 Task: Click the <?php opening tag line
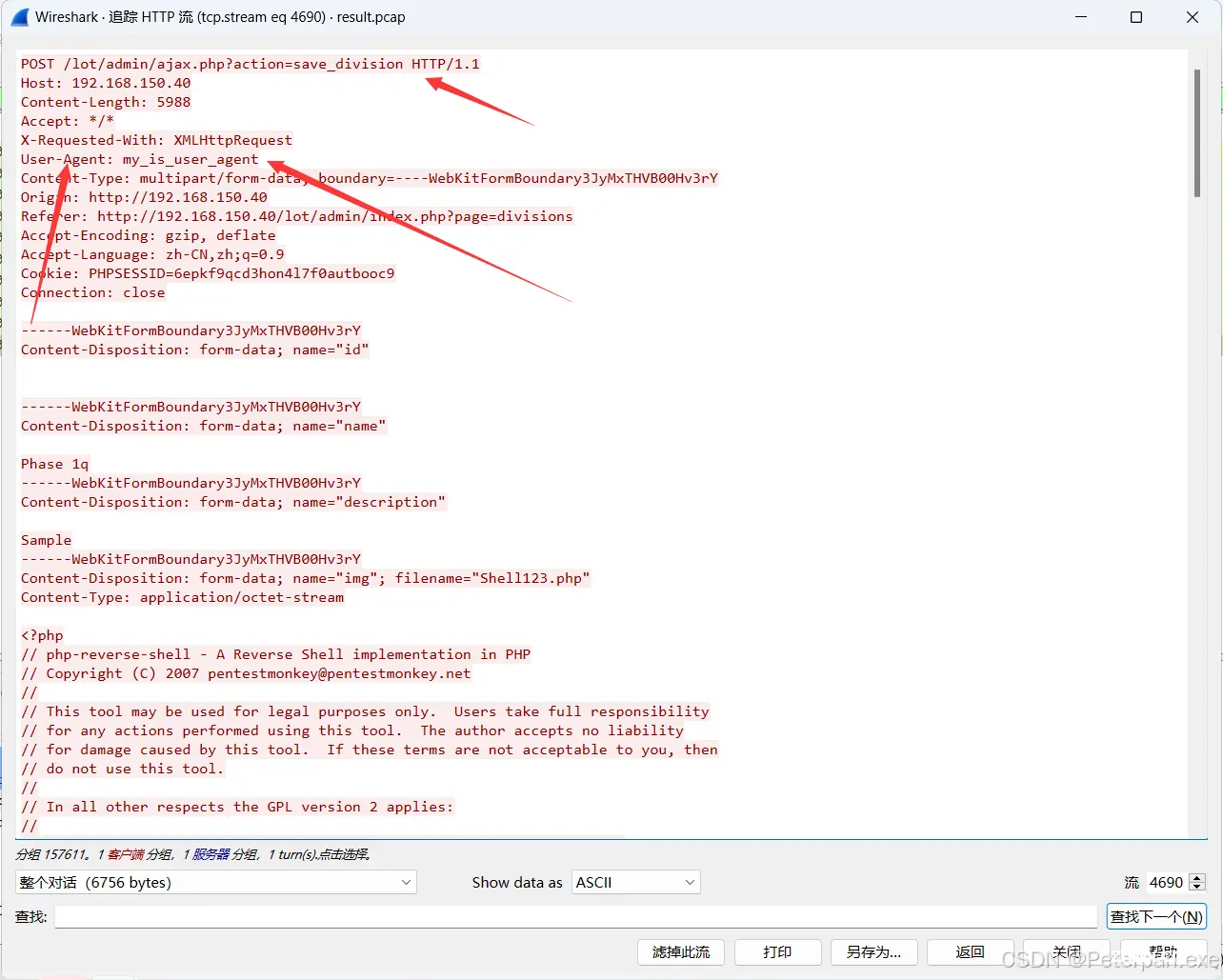[x=42, y=635]
